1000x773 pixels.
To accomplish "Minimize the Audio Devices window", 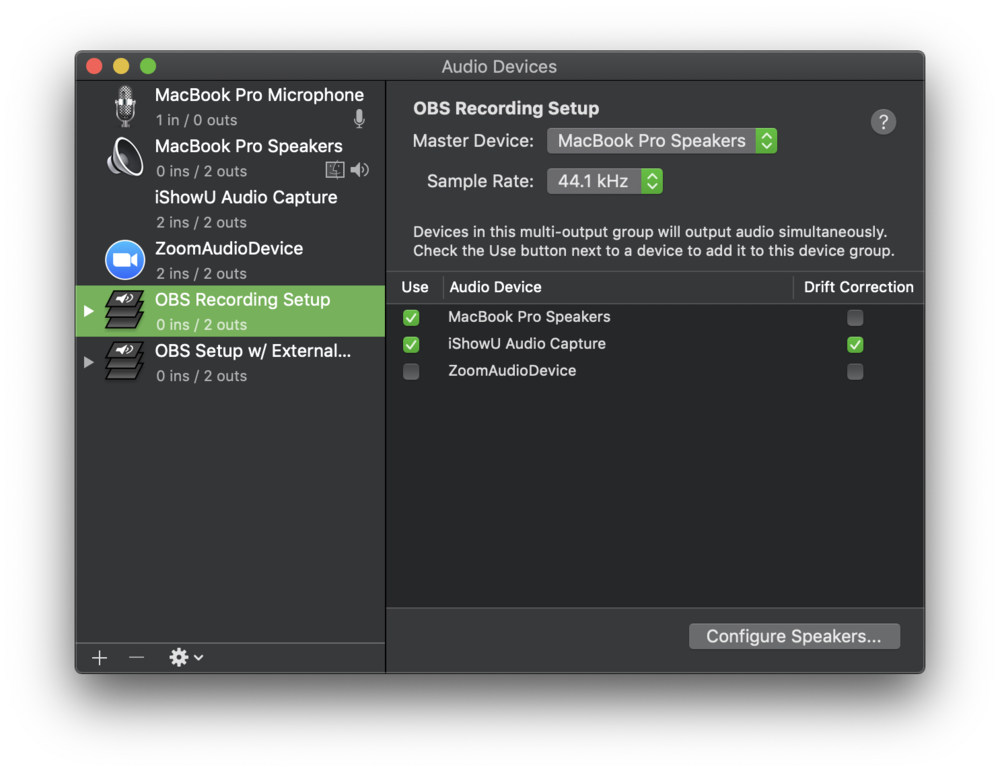I will [x=121, y=66].
